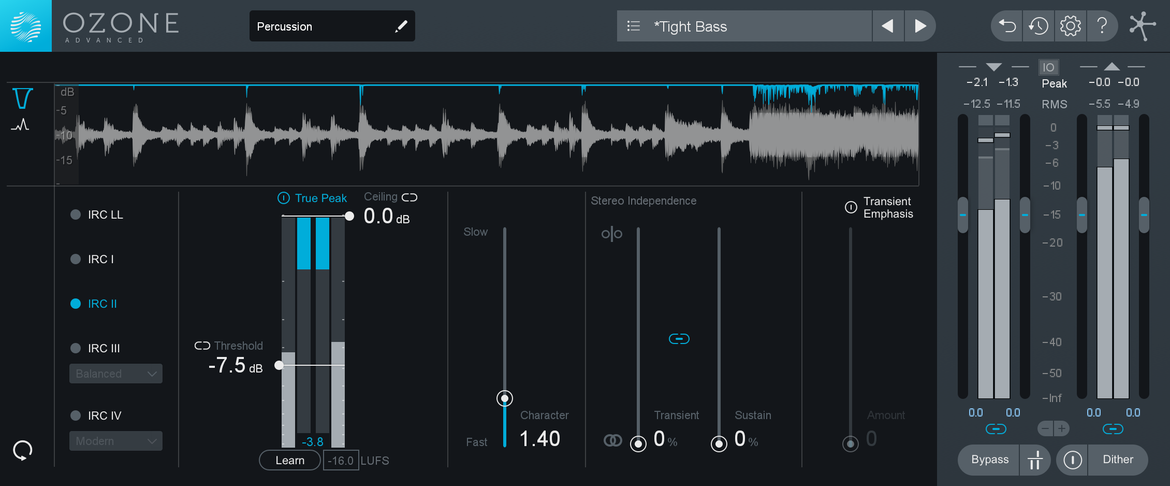Open the Balanced style dropdown
The width and height of the screenshot is (1170, 486).
click(116, 373)
